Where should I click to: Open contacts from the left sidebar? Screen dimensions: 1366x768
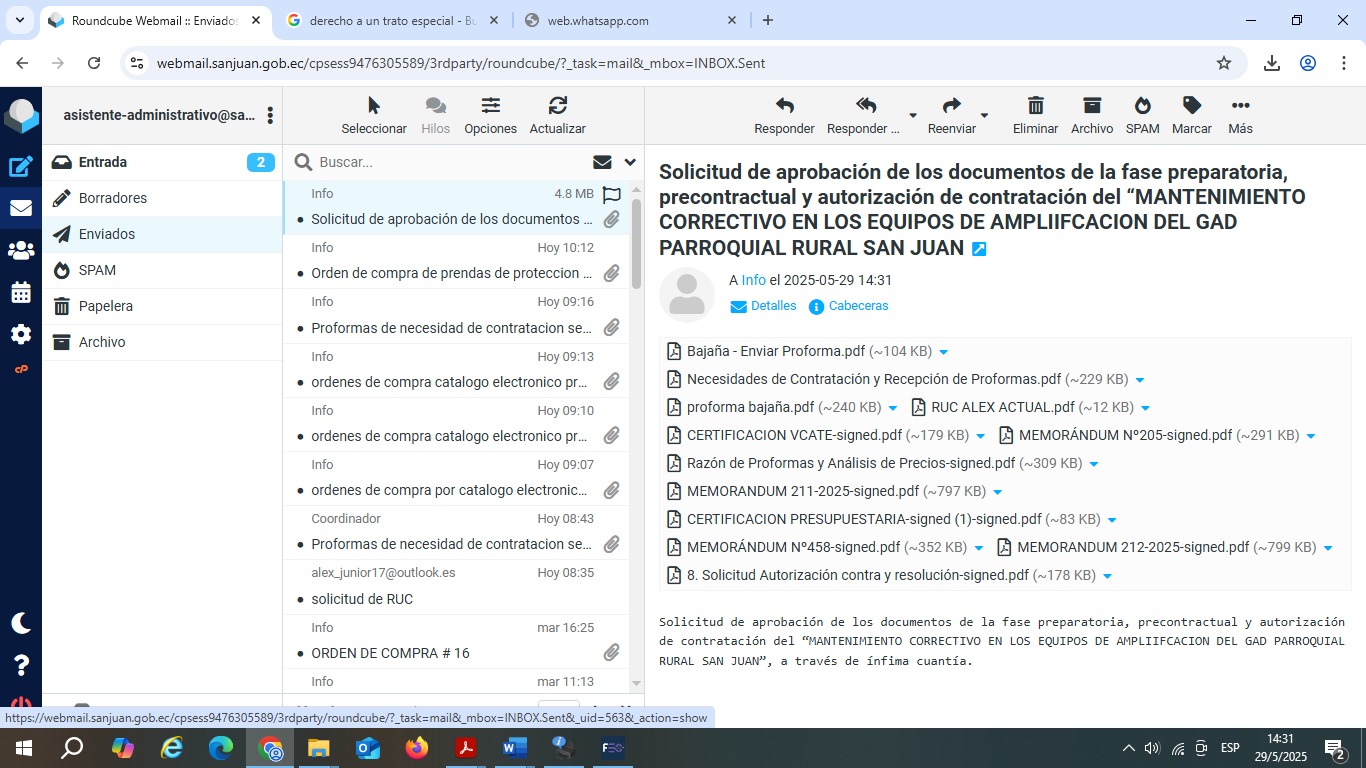[21, 251]
